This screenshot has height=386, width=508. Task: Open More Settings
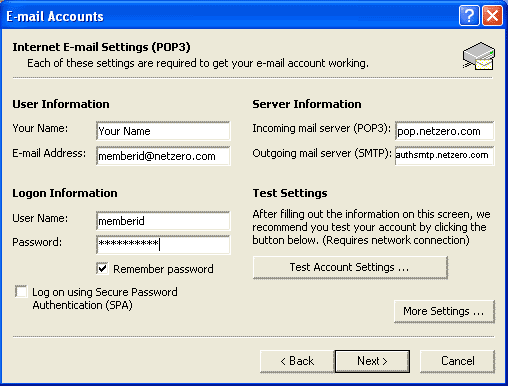point(444,311)
